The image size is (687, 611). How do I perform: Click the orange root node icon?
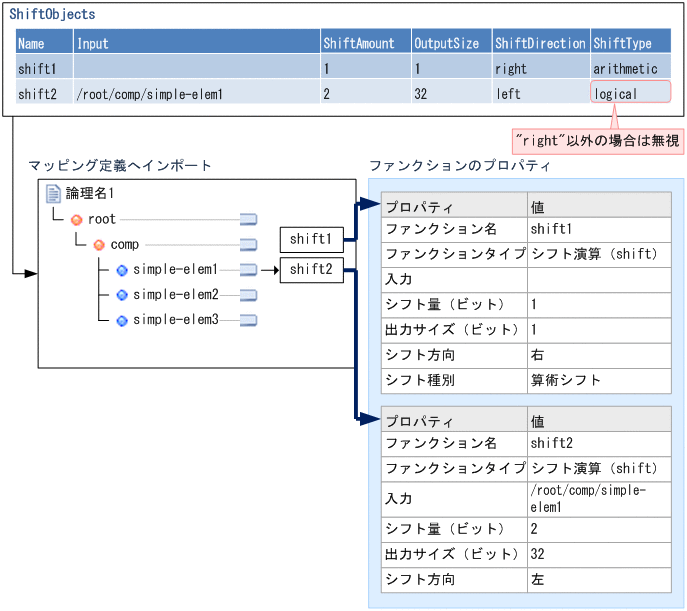tap(76, 219)
